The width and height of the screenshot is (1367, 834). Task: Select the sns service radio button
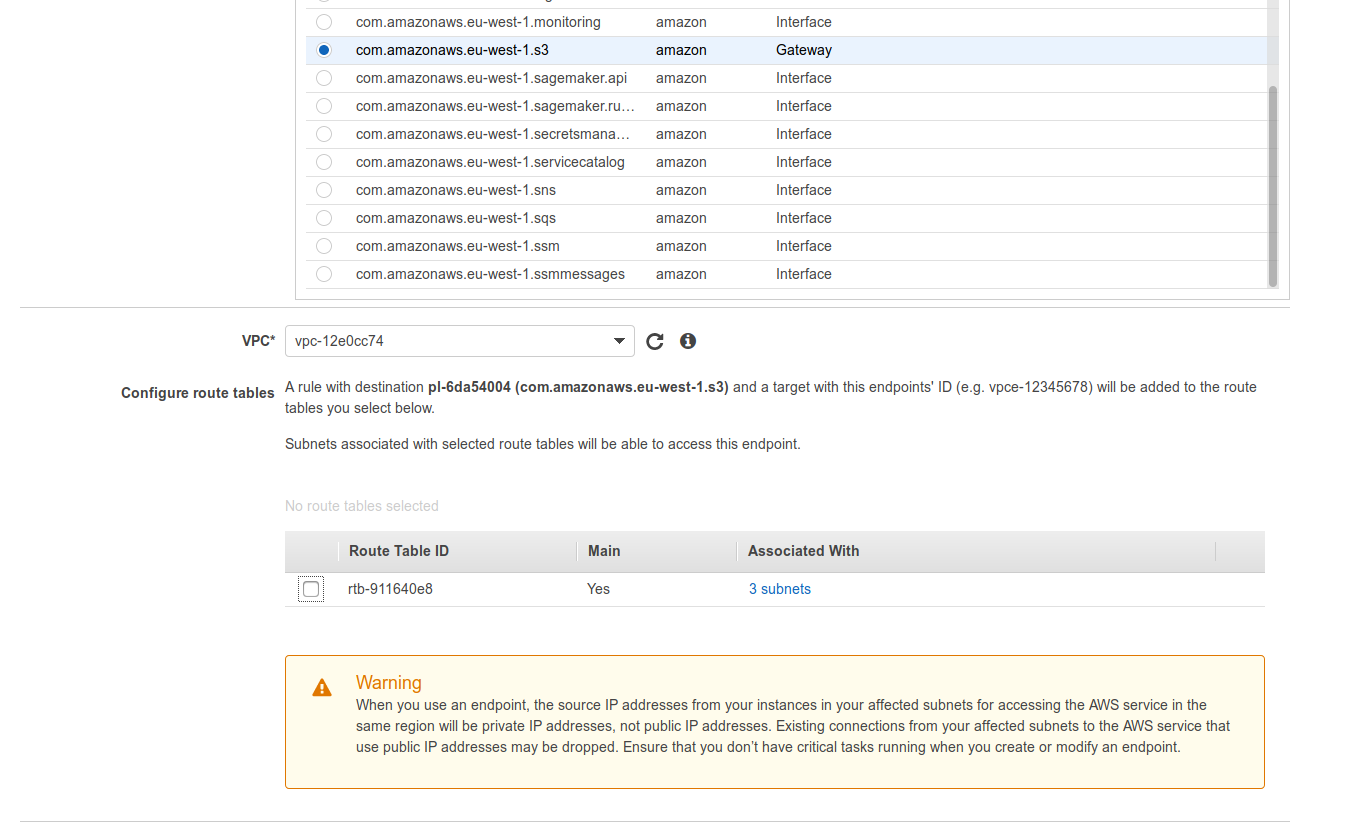(323, 189)
